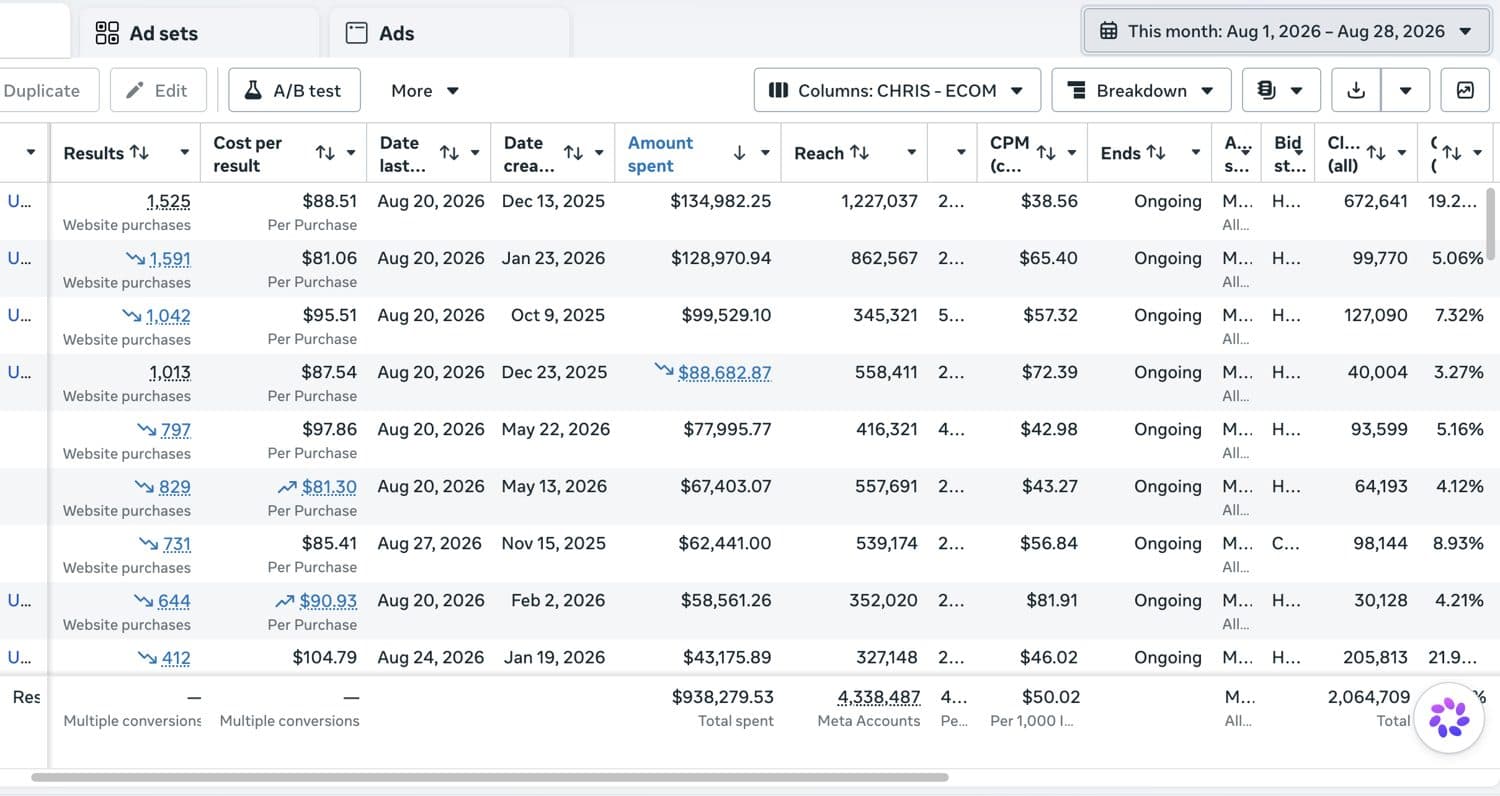Click the CPM column header label

coord(1010,153)
